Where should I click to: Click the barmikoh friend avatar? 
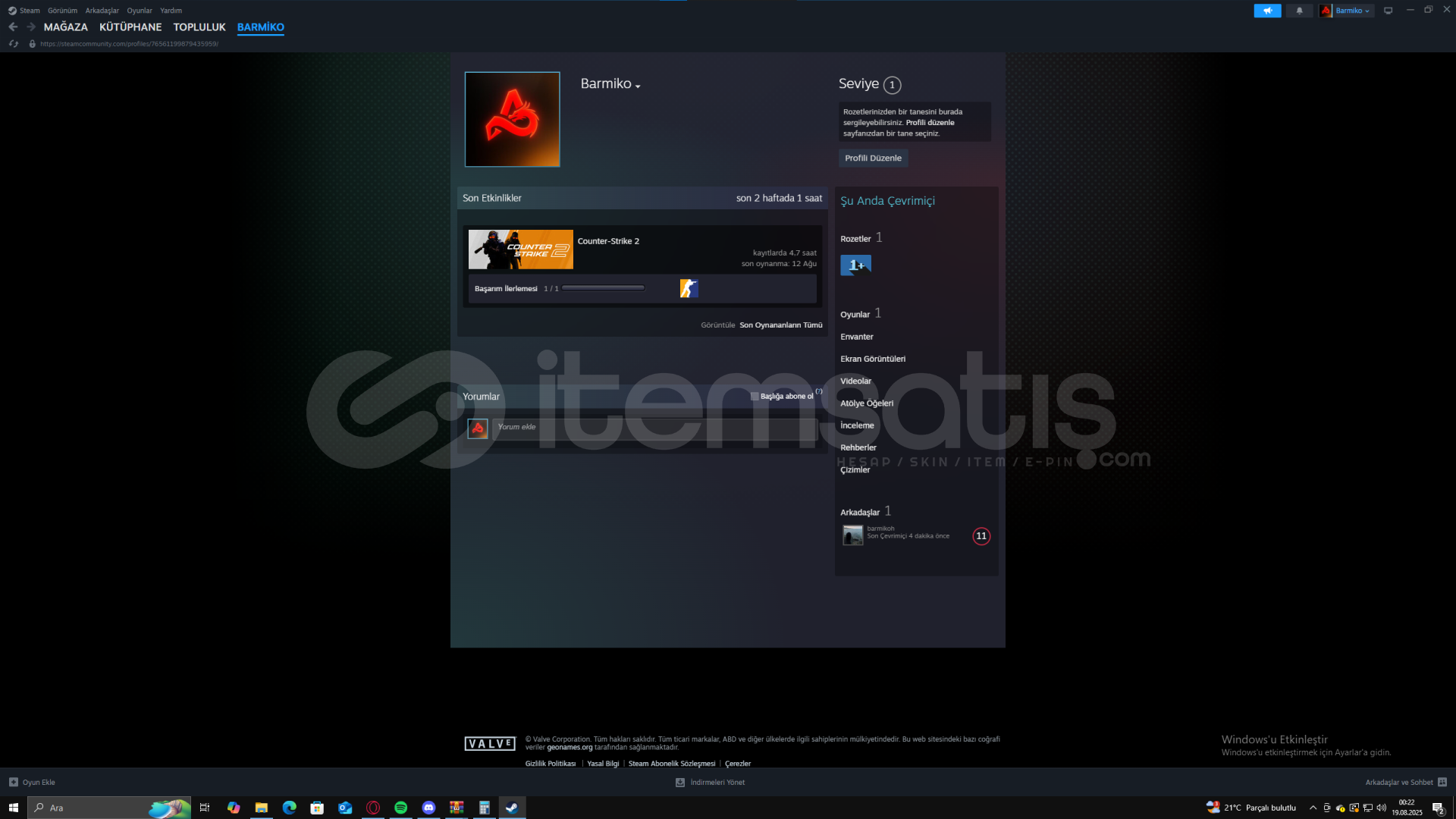[x=852, y=535]
